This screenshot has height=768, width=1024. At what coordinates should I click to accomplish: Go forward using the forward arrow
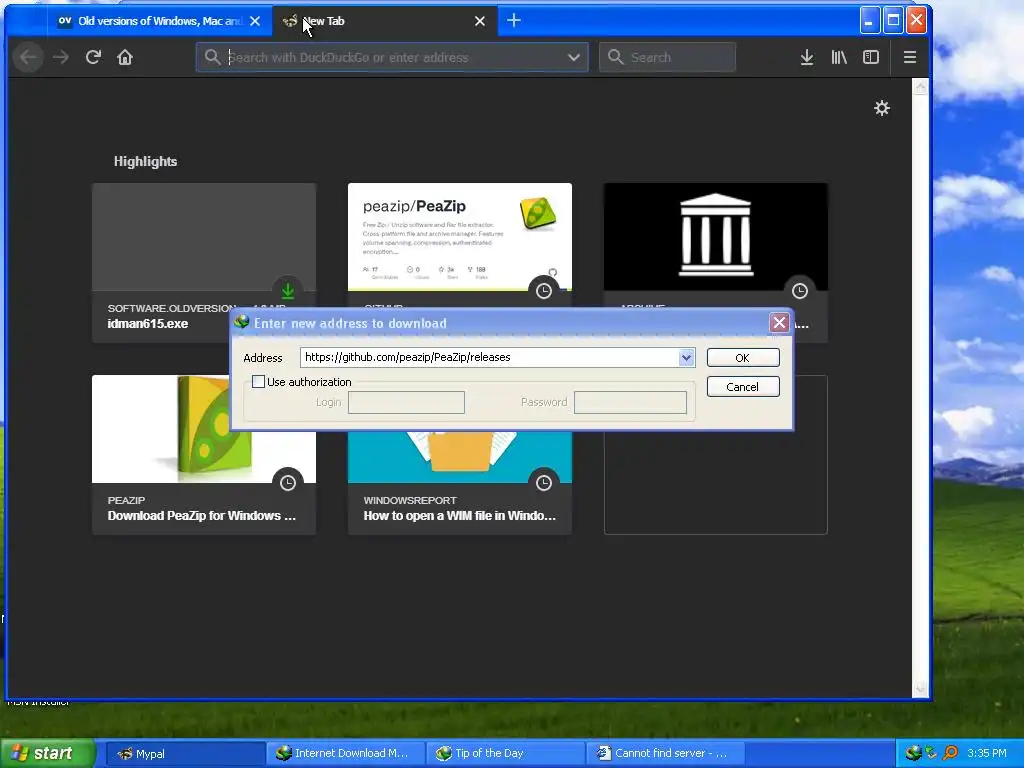click(x=61, y=57)
